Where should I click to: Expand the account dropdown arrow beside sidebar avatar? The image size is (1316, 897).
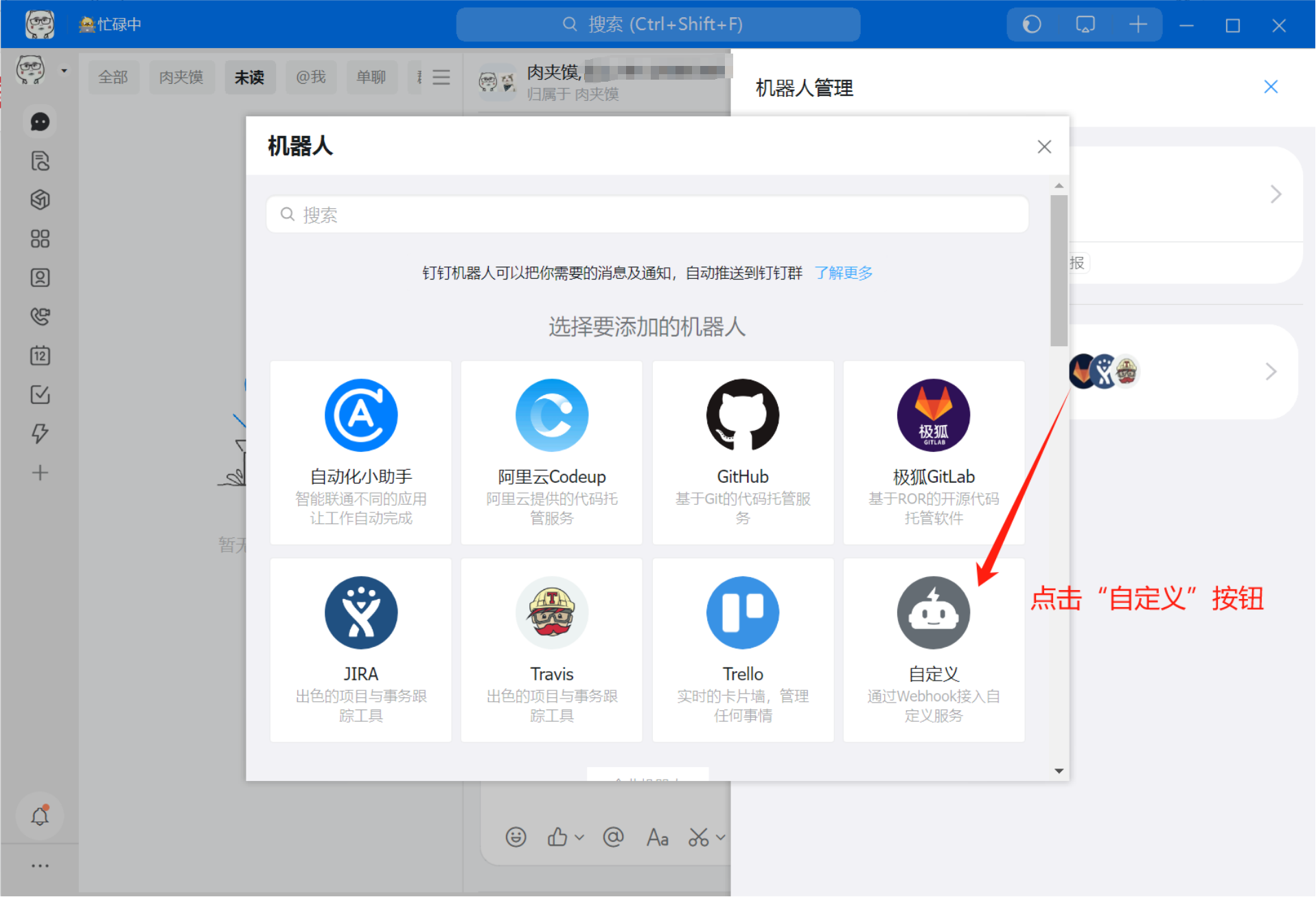[x=64, y=71]
